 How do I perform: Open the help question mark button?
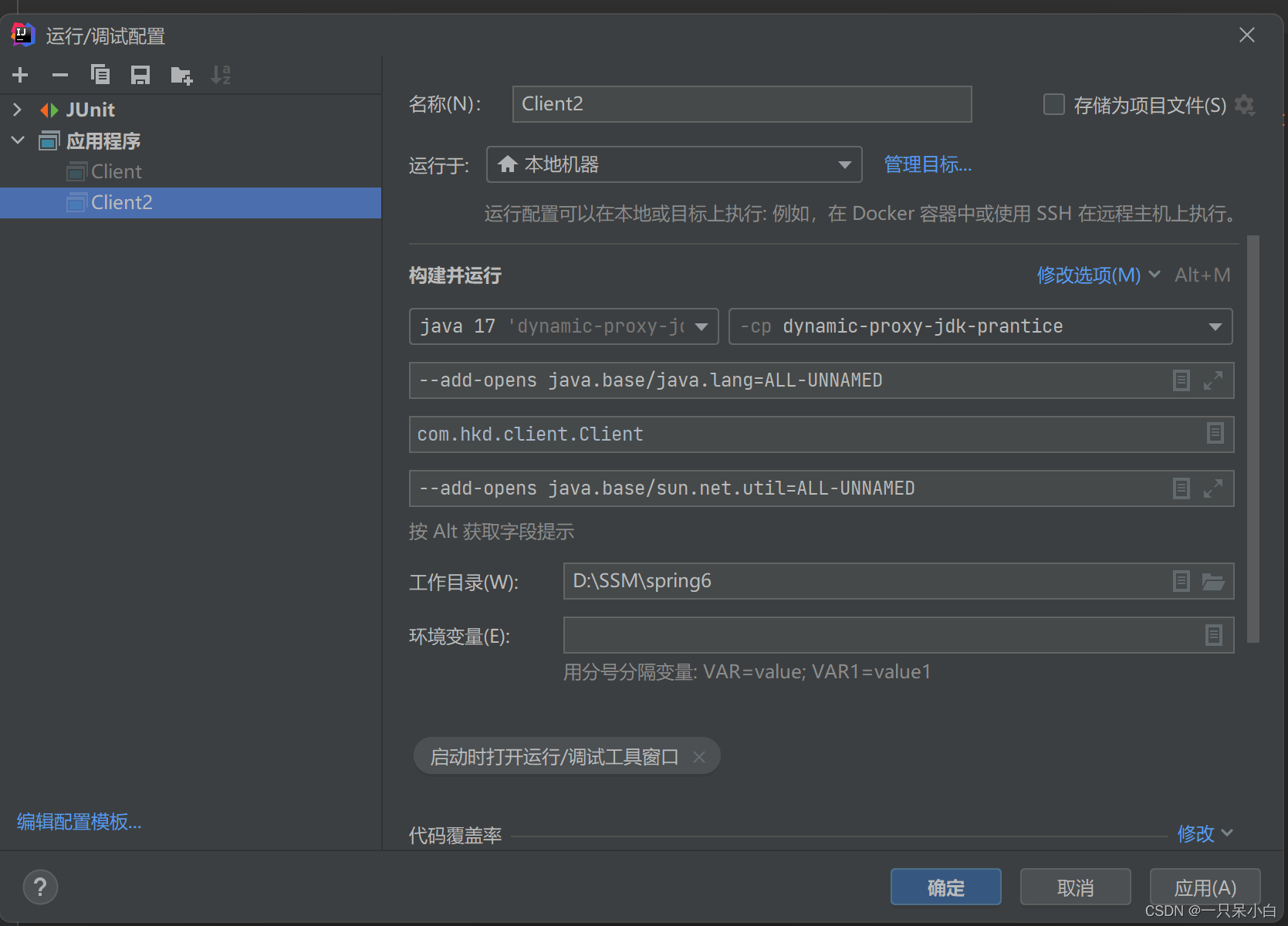coord(40,887)
